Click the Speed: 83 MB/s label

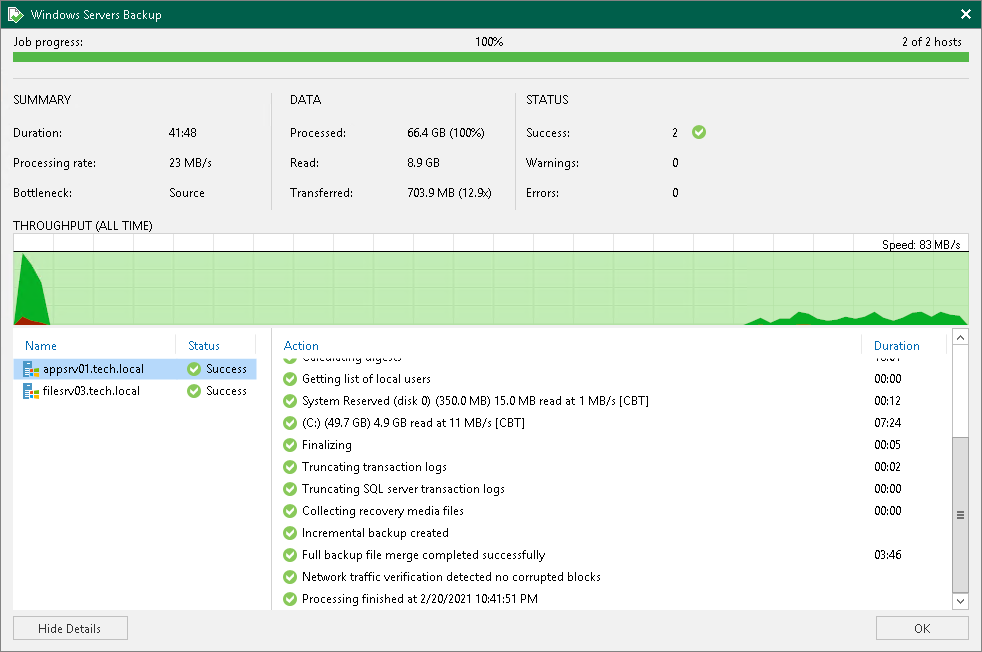(x=921, y=245)
